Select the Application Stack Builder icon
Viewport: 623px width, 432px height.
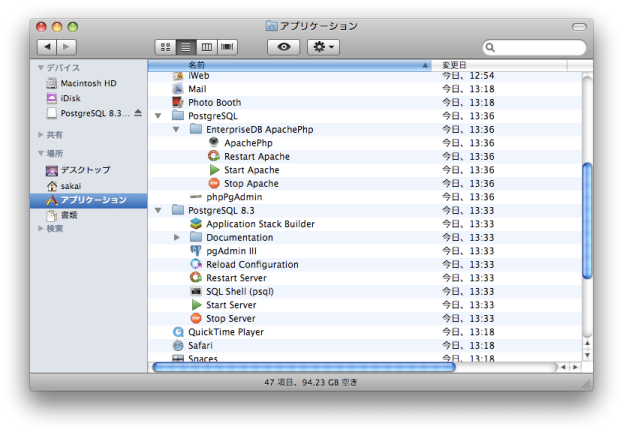pos(196,224)
